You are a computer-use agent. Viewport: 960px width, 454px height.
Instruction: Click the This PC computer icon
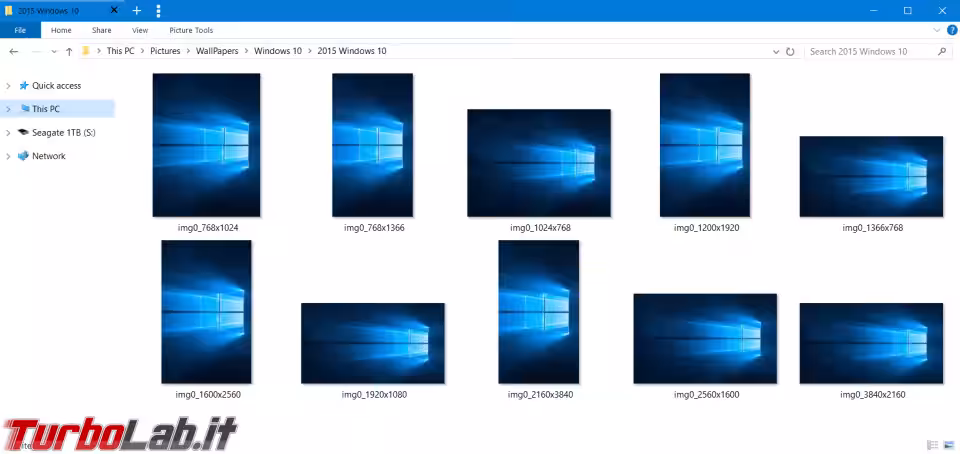click(24, 109)
